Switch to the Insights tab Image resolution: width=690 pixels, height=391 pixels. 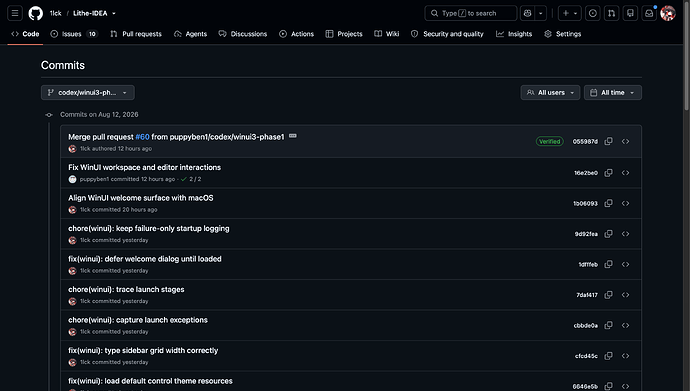[514, 34]
